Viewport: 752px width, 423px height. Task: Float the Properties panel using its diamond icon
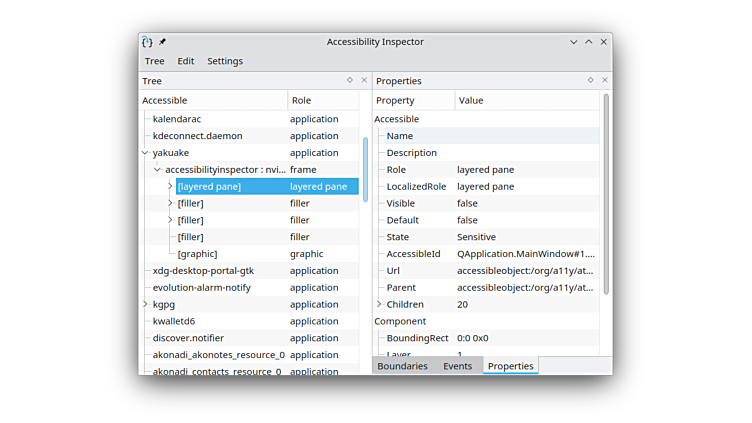click(590, 80)
